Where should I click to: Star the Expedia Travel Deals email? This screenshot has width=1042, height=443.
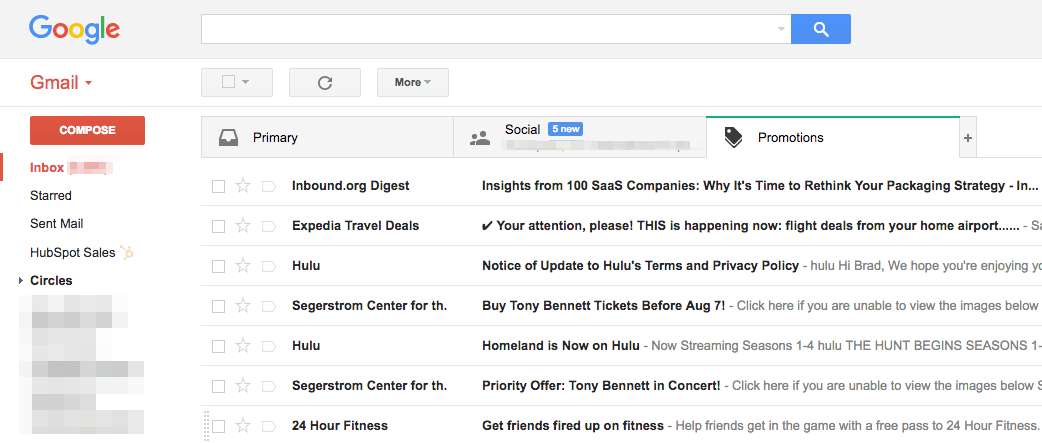[243, 226]
